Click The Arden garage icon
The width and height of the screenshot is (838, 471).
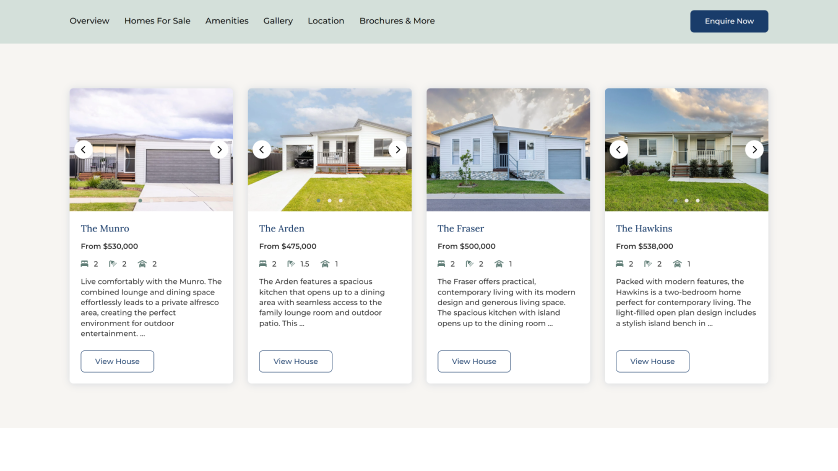(325, 264)
